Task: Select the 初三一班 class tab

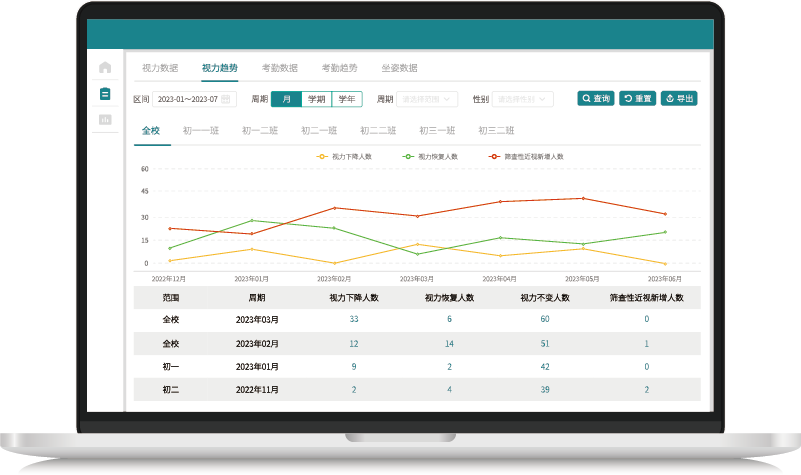Action: pyautogui.click(x=437, y=131)
